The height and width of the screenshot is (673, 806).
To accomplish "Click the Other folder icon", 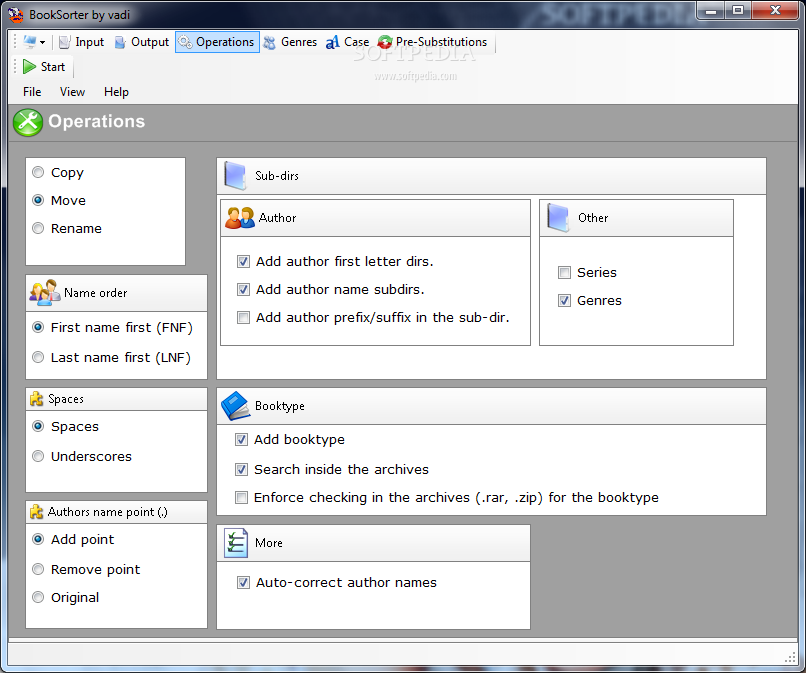I will pos(558,218).
